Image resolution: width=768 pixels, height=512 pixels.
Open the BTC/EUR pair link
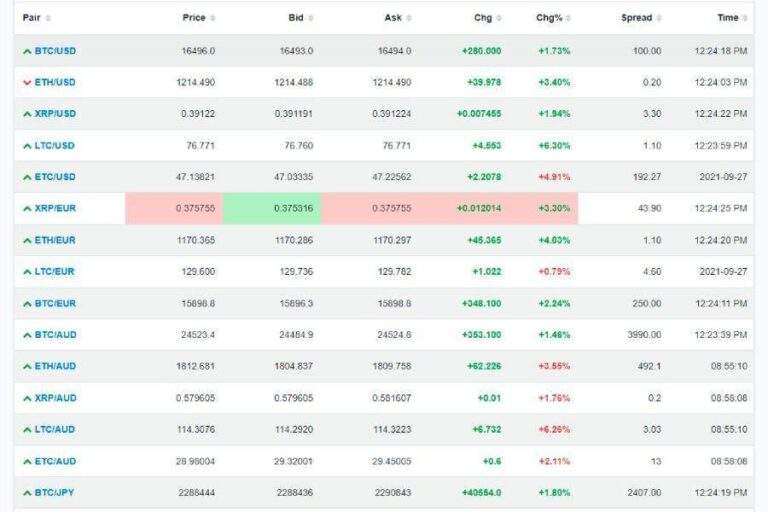pyautogui.click(x=55, y=303)
